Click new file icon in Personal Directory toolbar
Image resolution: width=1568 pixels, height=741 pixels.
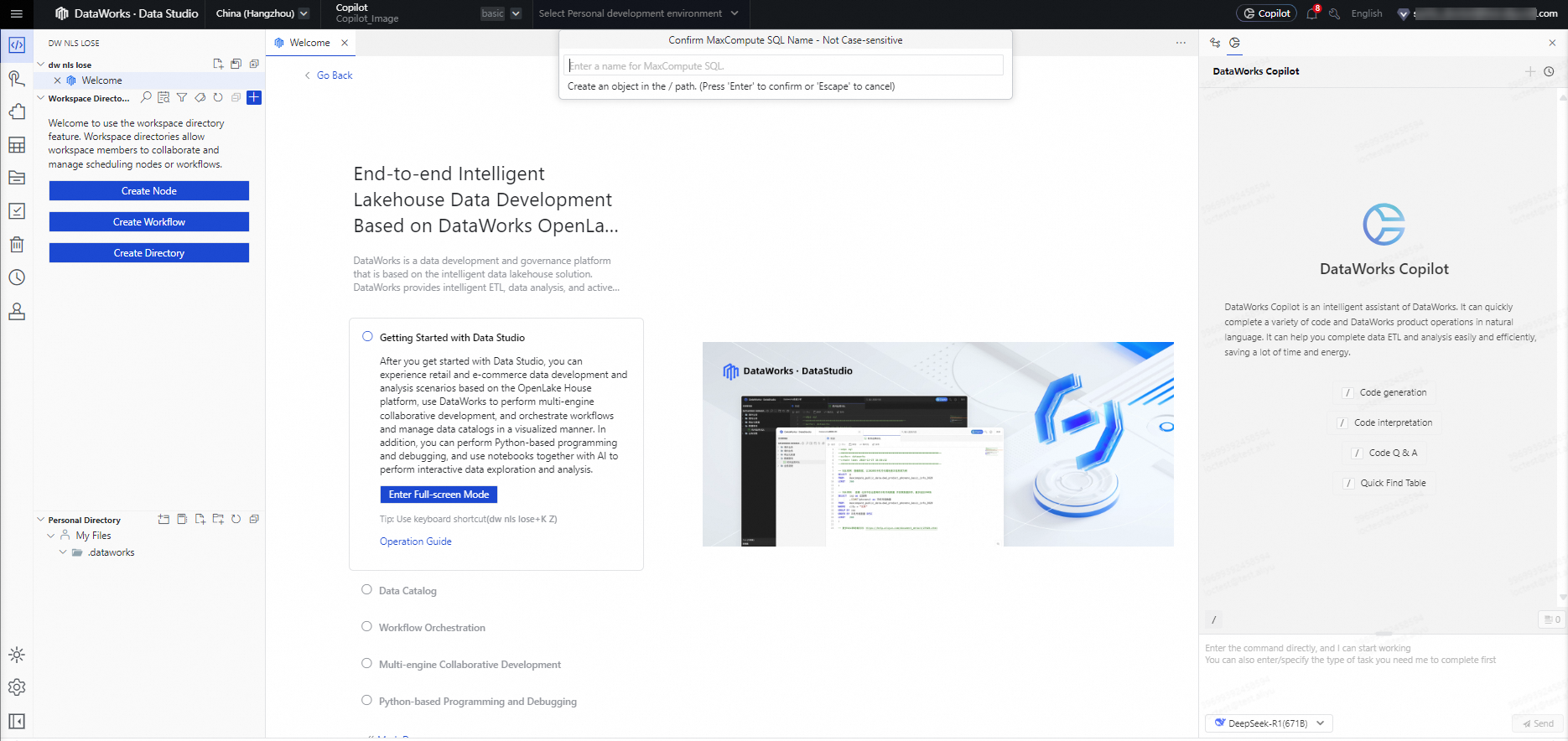[x=200, y=519]
